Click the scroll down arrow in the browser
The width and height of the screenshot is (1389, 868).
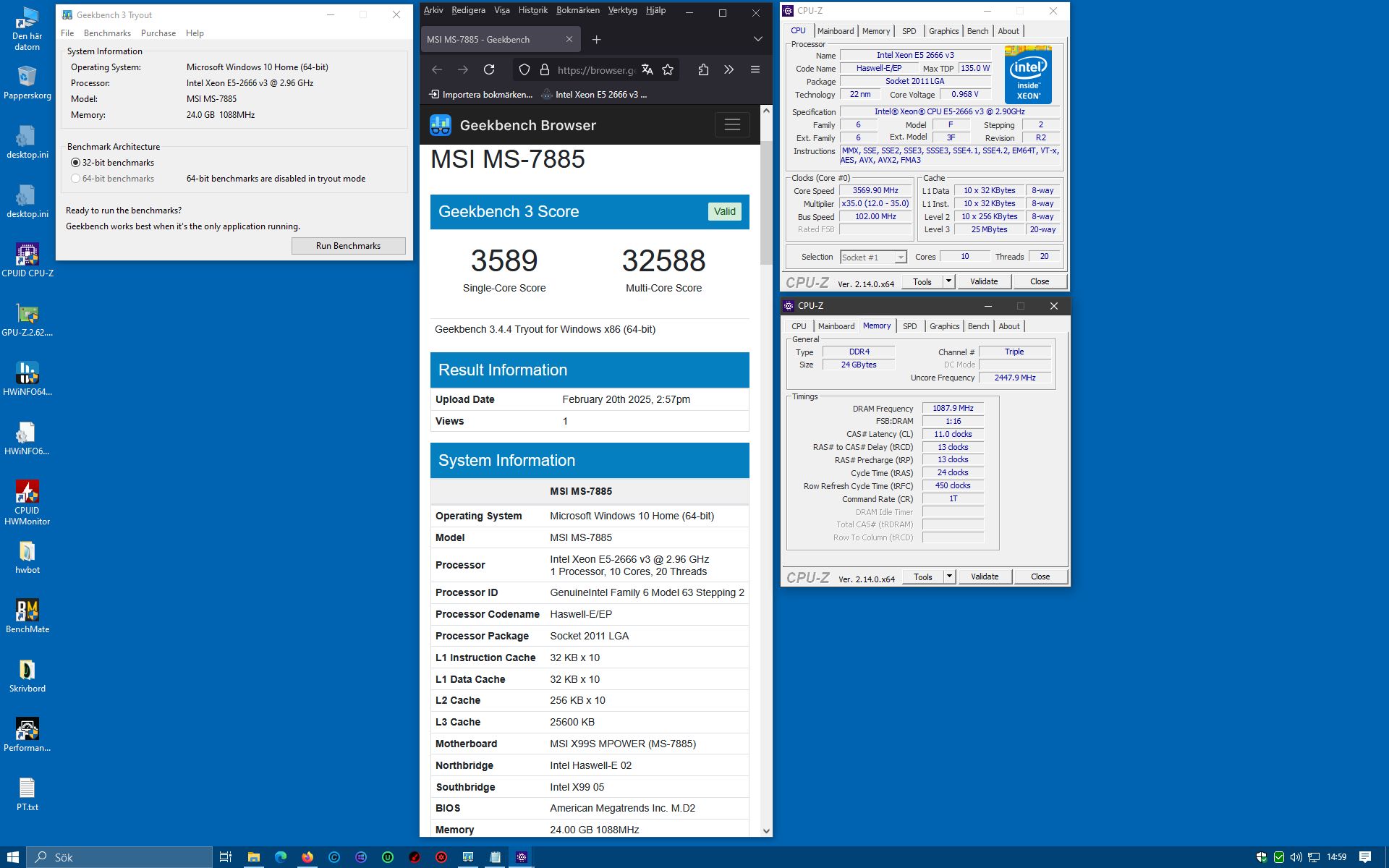(x=766, y=831)
